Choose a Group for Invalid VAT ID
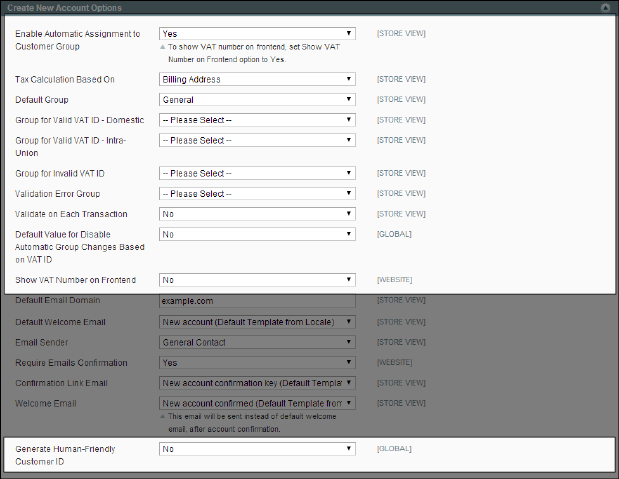The height and width of the screenshot is (479, 619). [257, 173]
